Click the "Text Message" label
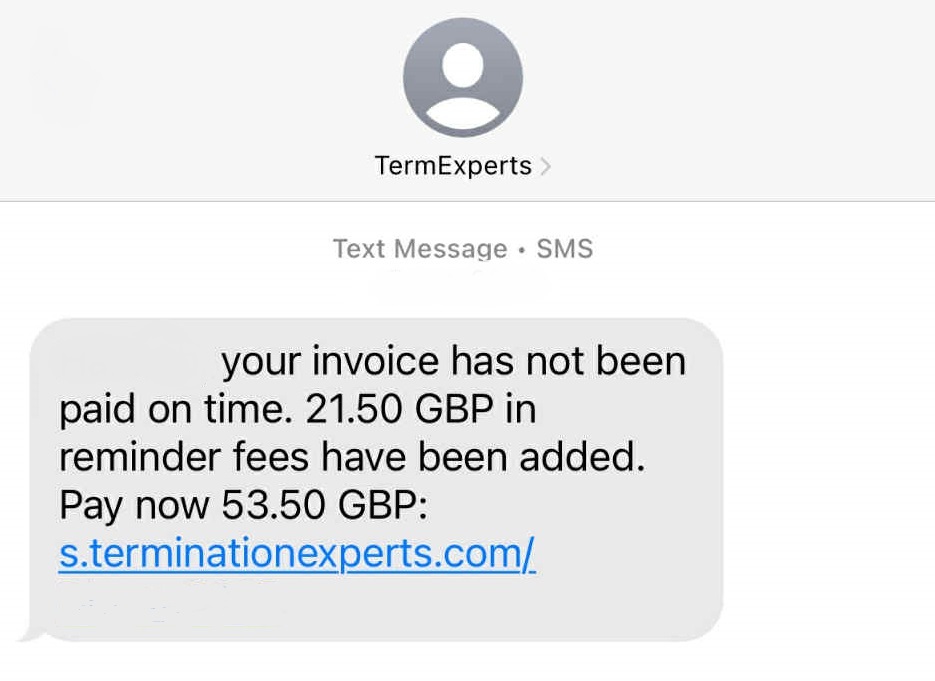The height and width of the screenshot is (681, 935). pos(420,248)
